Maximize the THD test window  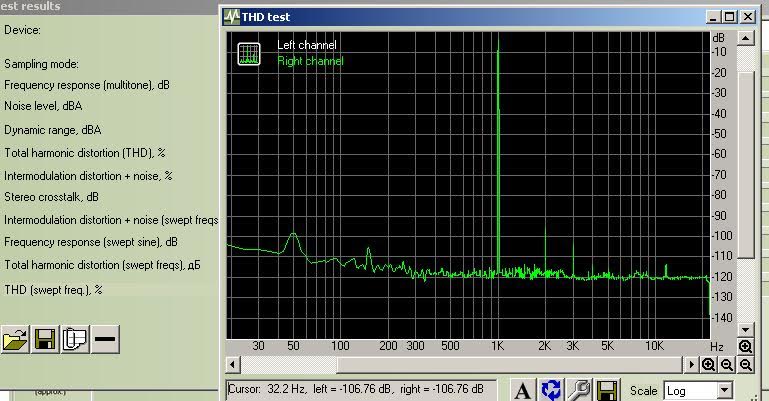click(730, 17)
